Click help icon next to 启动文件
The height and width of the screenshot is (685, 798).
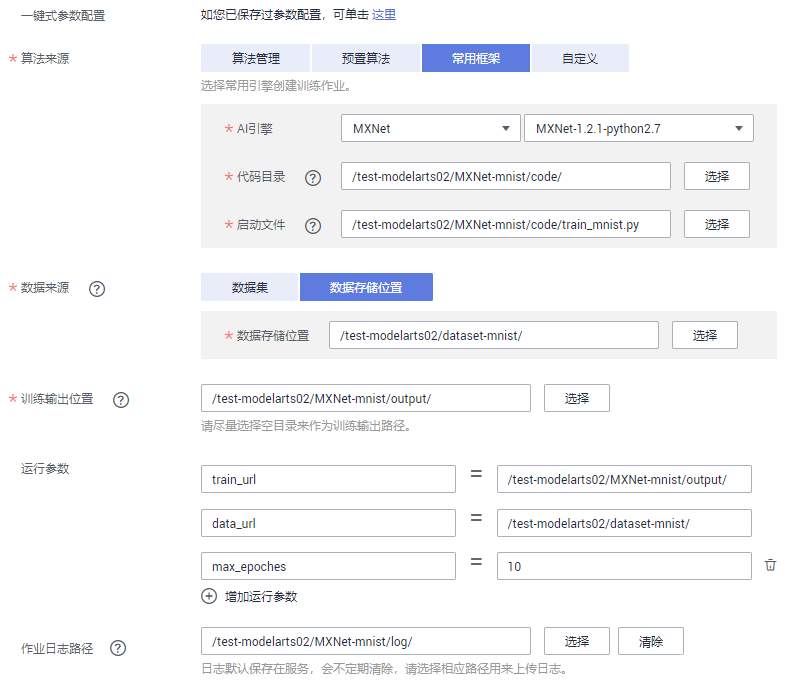(x=313, y=226)
